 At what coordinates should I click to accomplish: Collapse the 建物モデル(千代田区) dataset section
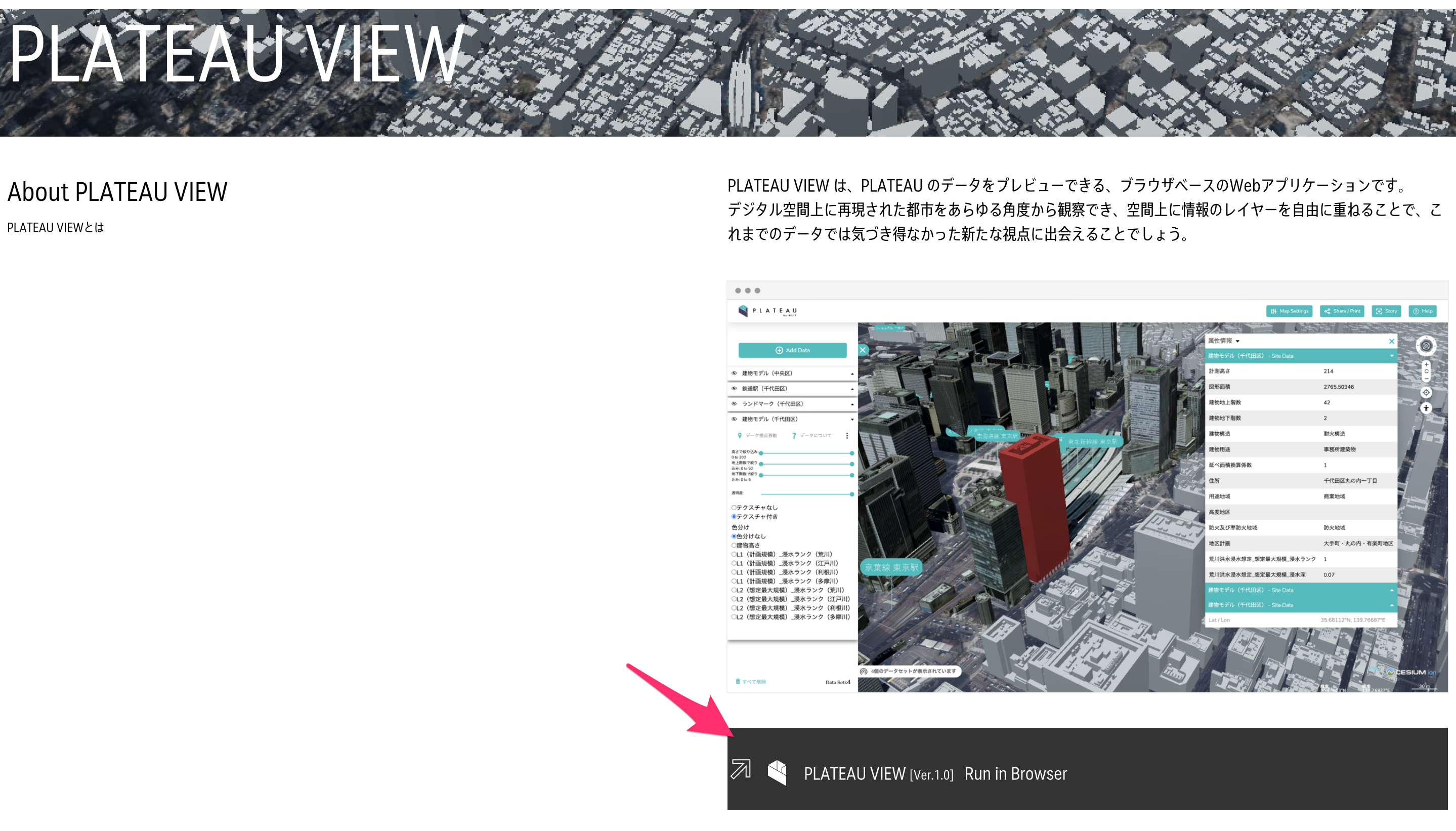(x=852, y=420)
